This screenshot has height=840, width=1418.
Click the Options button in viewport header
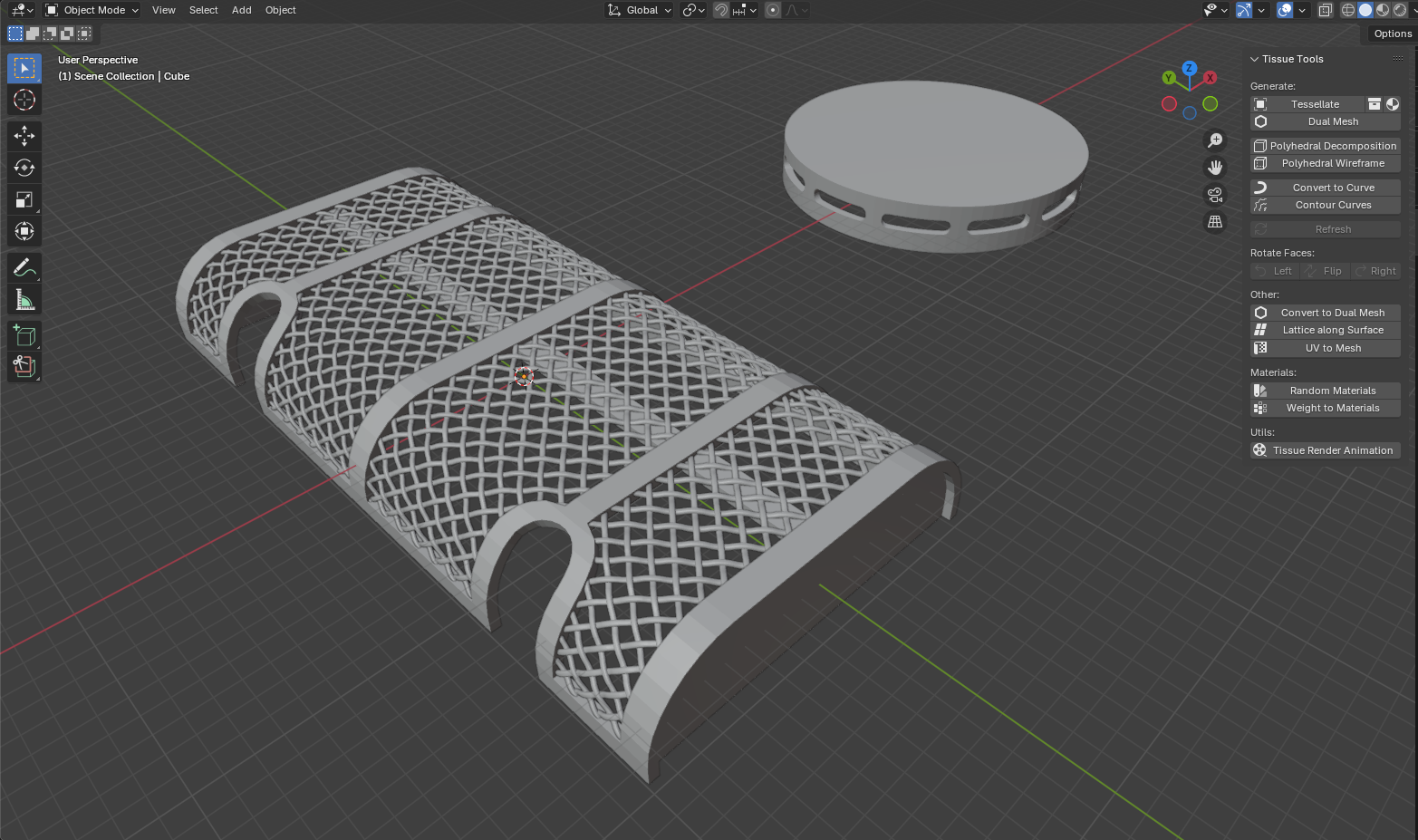pyautogui.click(x=1392, y=34)
